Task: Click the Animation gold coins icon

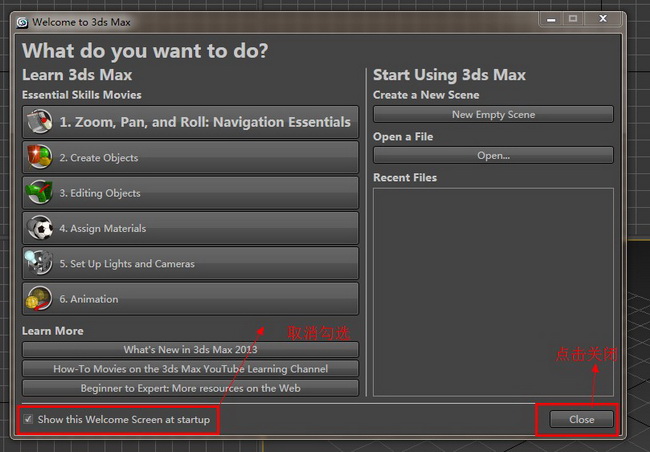Action: click(39, 299)
